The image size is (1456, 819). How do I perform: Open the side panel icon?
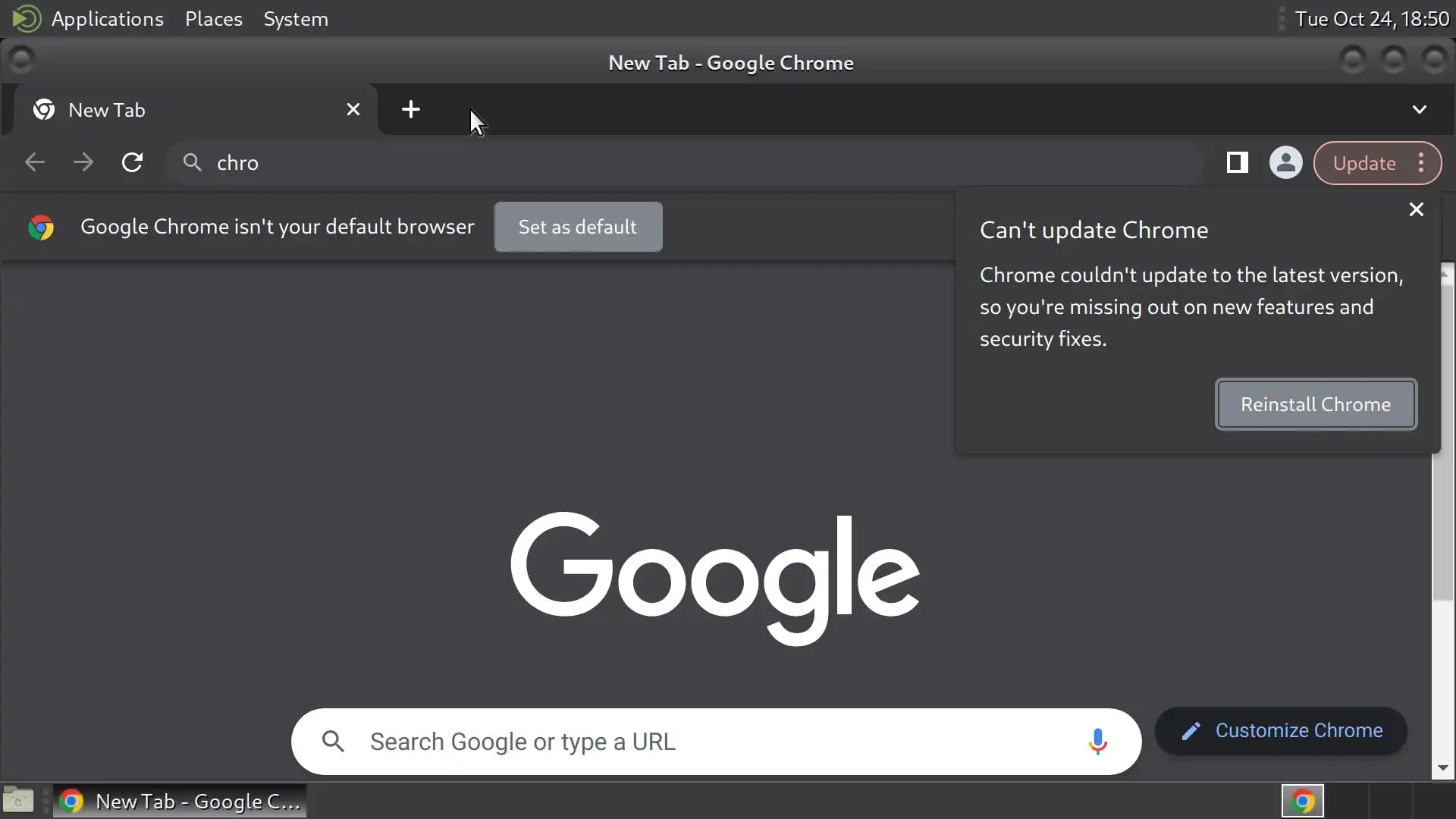1237,162
